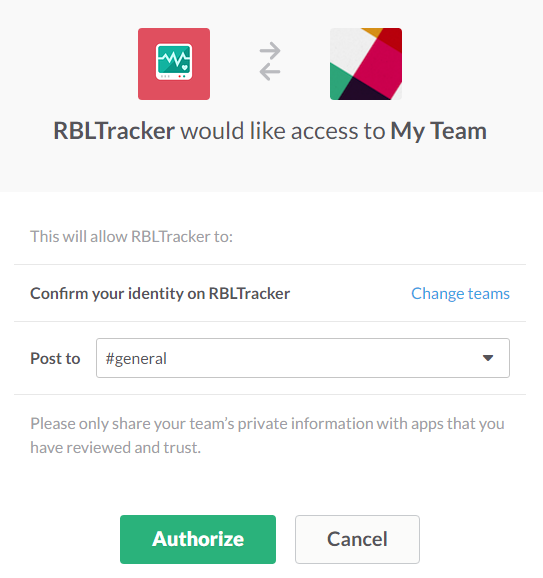Viewport: 543px width, 578px height.
Task: Click the red RBLTracker app logo tile
Action: tap(174, 64)
